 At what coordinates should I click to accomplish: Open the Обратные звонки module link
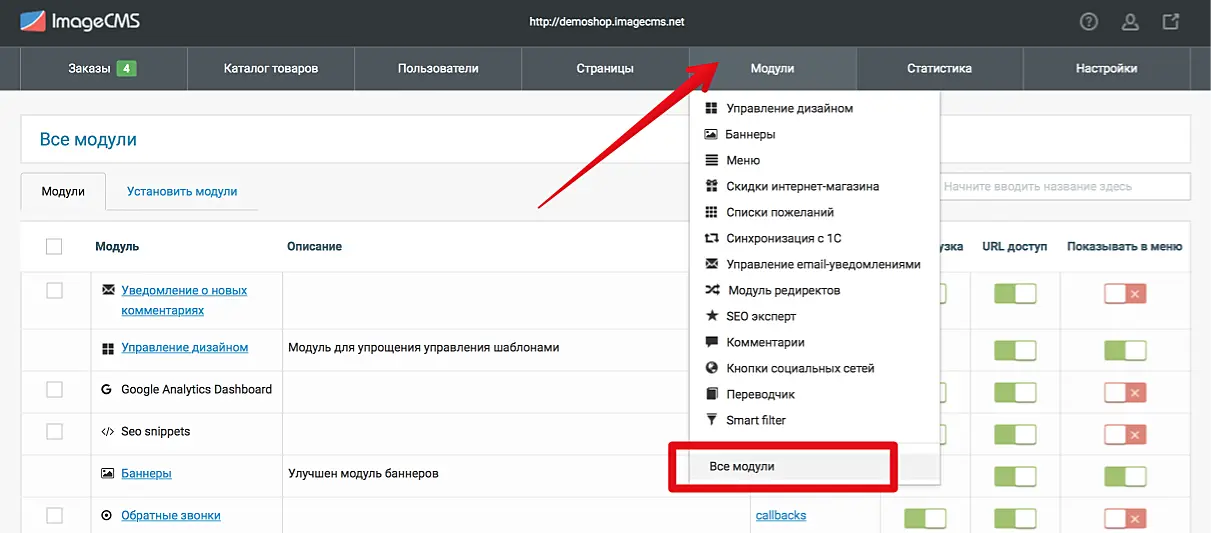point(170,516)
